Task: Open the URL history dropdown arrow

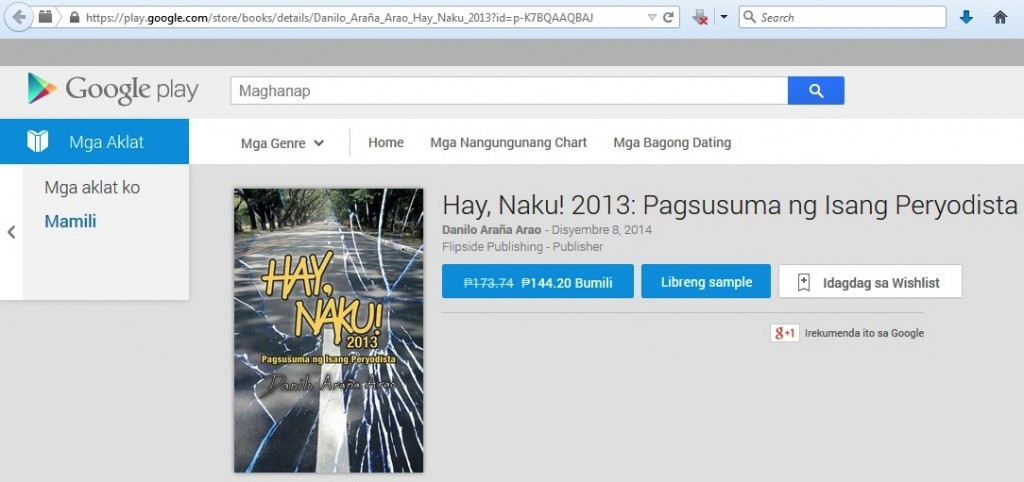Action: tap(652, 18)
